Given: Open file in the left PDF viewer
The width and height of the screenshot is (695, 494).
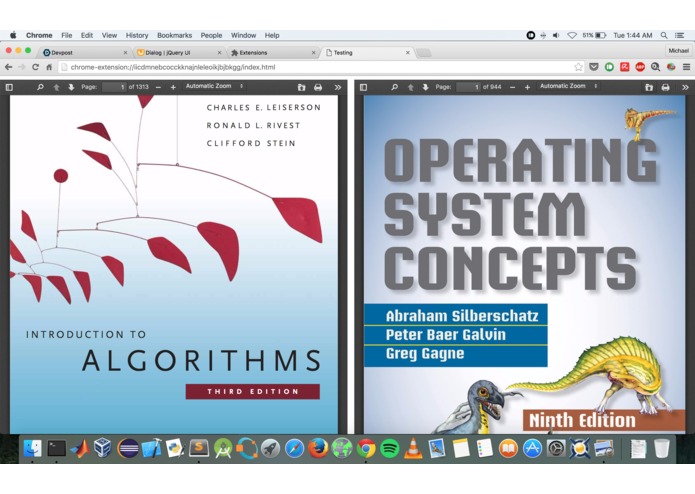Looking at the screenshot, I should tap(301, 87).
